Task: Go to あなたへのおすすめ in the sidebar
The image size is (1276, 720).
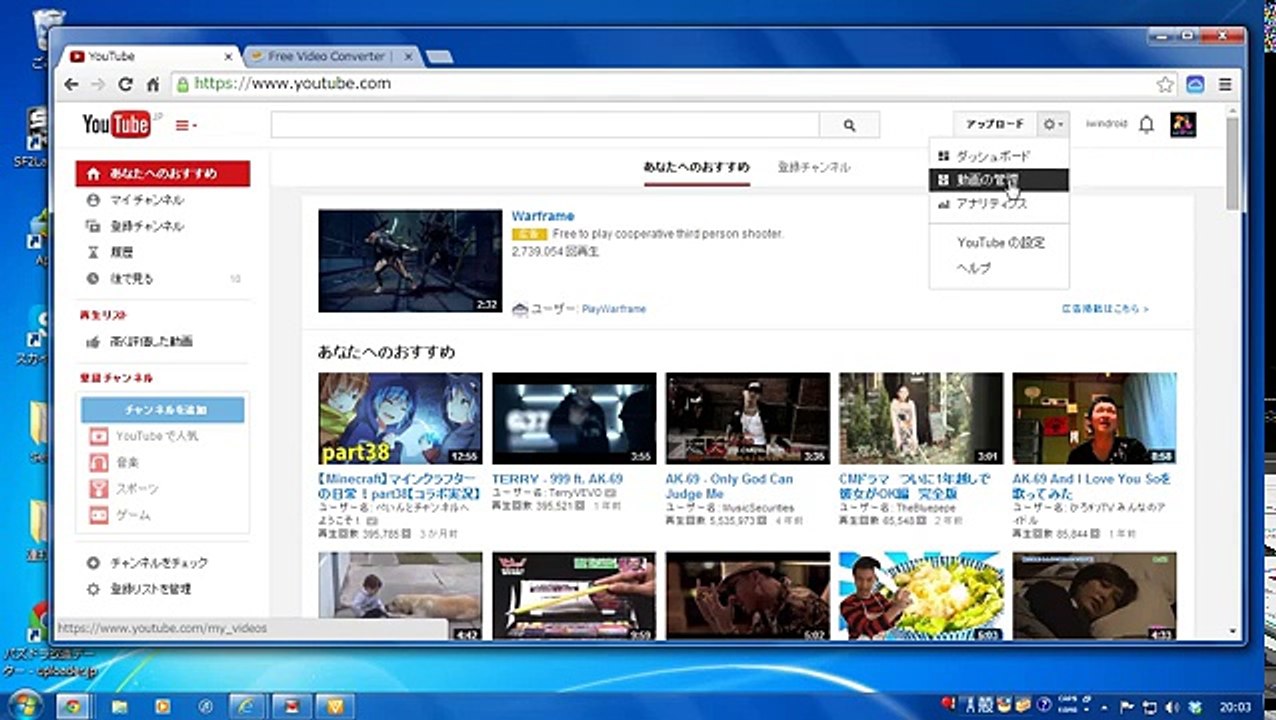Action: [x=163, y=173]
